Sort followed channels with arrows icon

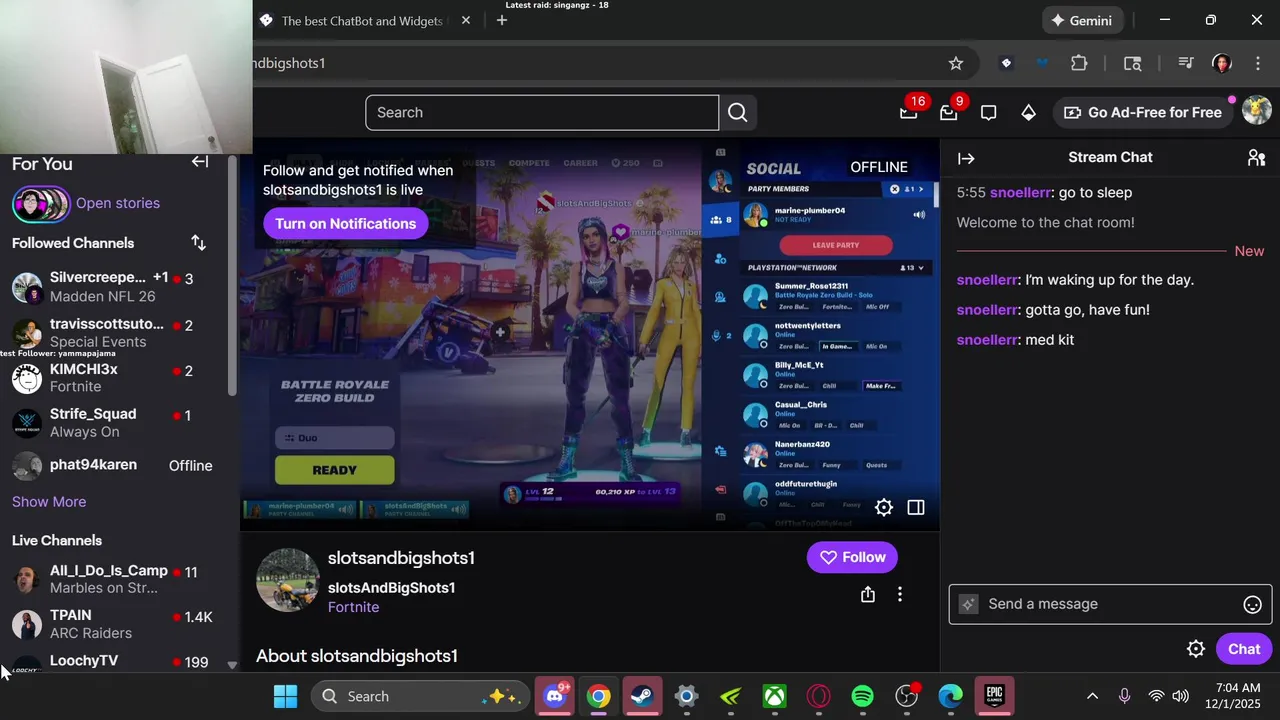click(x=198, y=243)
